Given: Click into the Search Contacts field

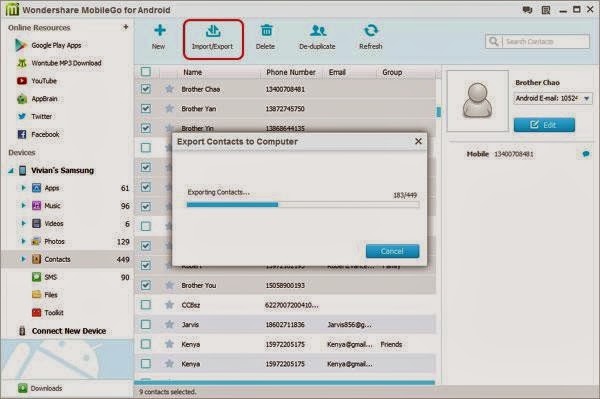Looking at the screenshot, I should point(545,41).
